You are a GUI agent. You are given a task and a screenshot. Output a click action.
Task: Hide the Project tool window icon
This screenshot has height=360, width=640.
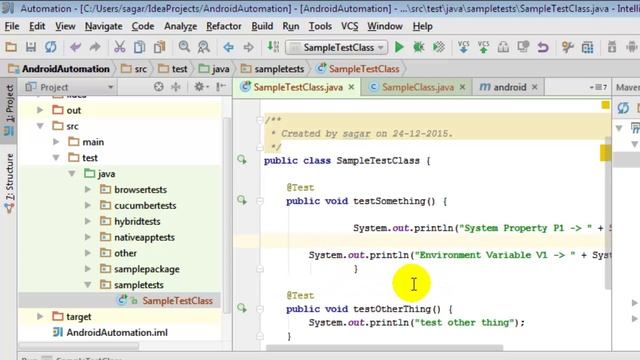coord(221,87)
